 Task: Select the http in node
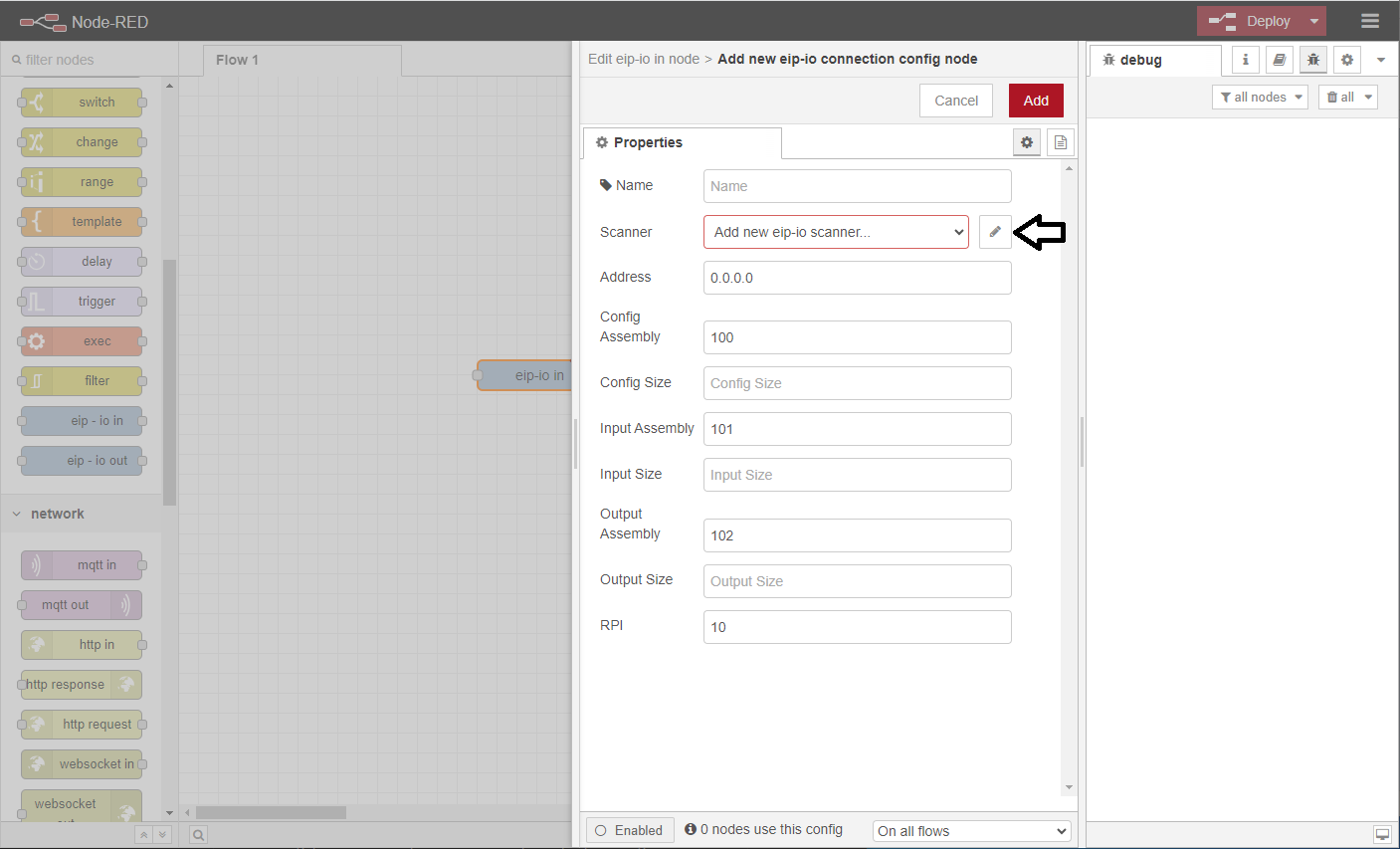(x=82, y=645)
